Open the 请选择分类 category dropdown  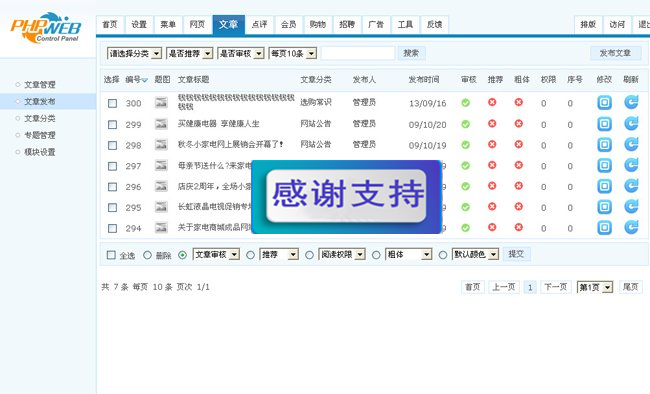134,54
